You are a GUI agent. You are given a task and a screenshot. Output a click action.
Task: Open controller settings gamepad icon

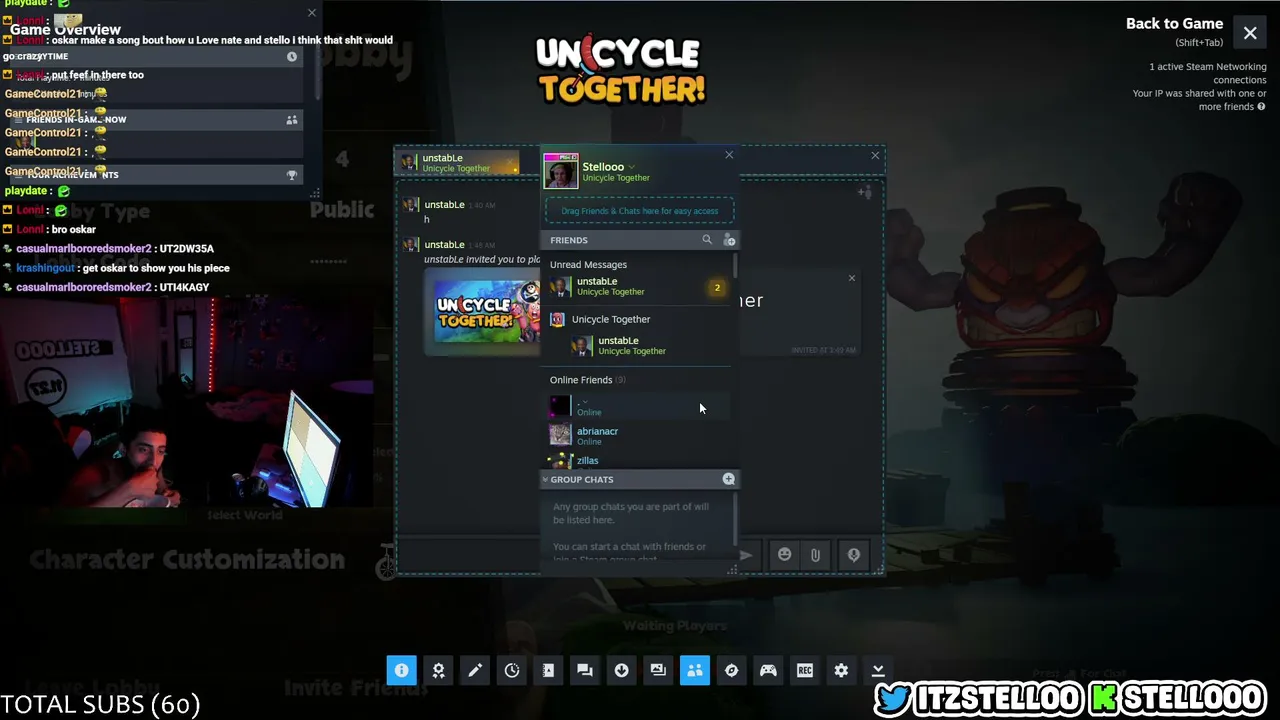768,670
